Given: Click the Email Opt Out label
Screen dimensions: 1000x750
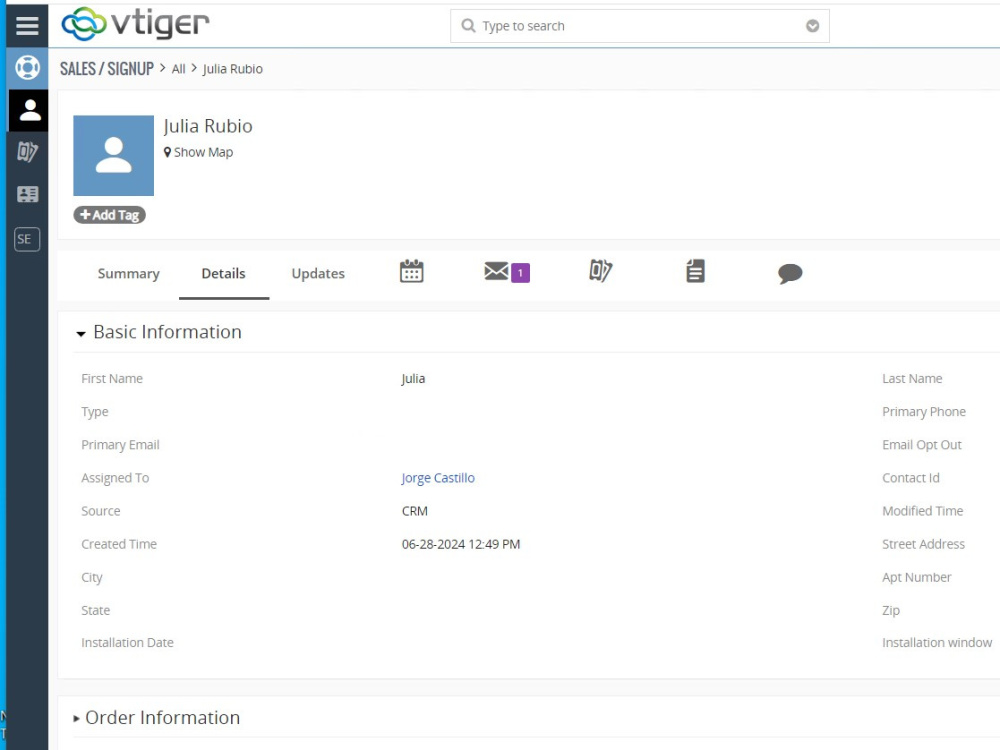Looking at the screenshot, I should pos(922,445).
